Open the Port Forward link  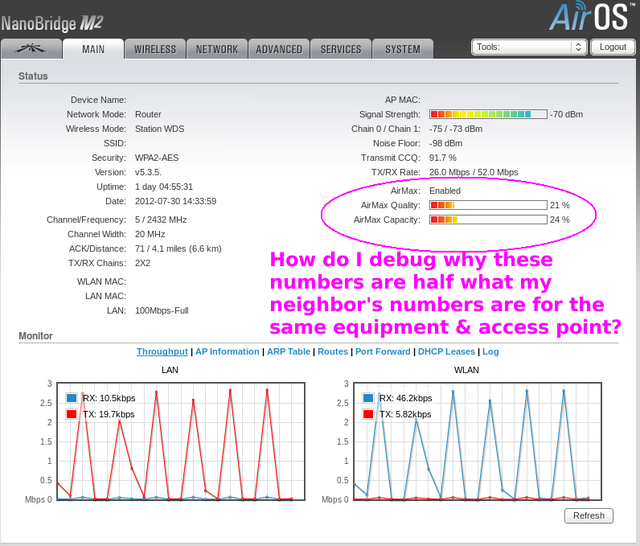pyautogui.click(x=383, y=351)
